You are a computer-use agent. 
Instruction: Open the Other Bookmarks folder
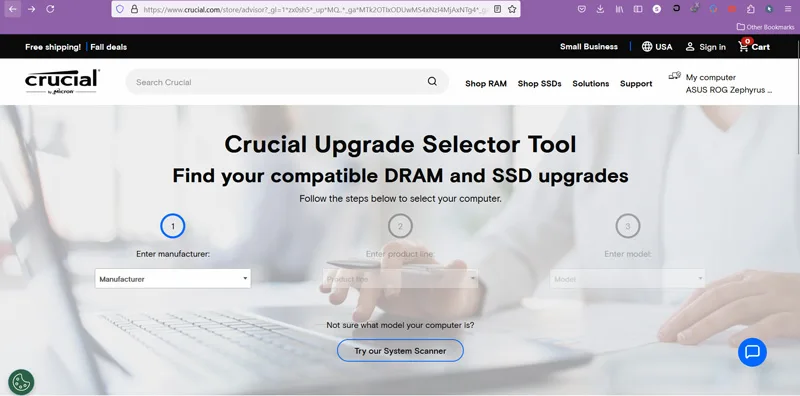765,27
